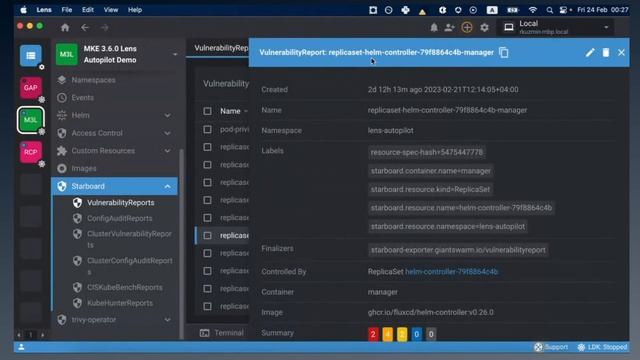Click the orange high count badge
Image resolution: width=640 pixels, height=360 pixels.
387,334
